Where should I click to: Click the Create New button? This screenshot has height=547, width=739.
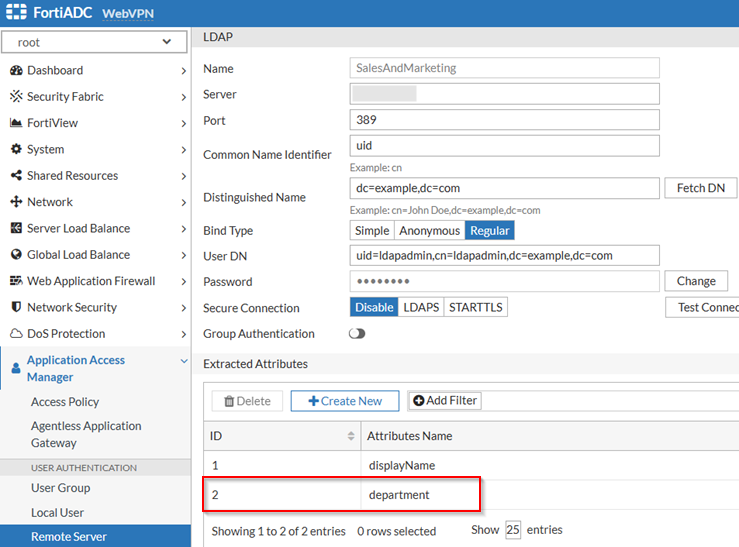tap(344, 401)
